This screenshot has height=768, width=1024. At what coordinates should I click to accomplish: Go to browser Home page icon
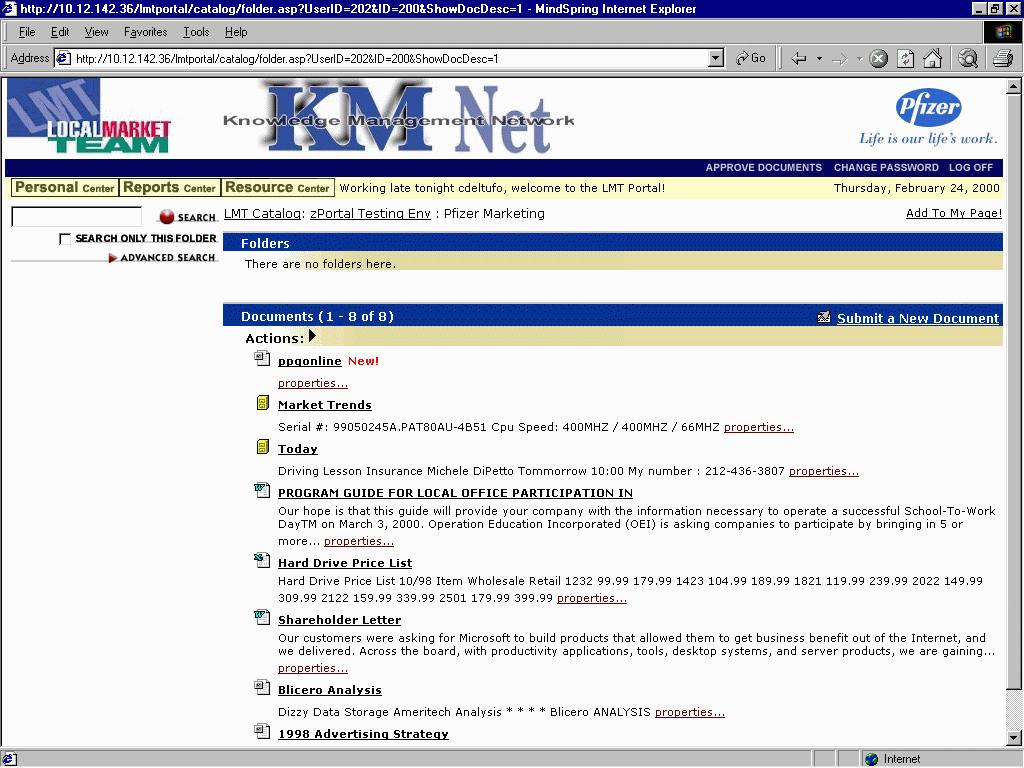coord(932,59)
